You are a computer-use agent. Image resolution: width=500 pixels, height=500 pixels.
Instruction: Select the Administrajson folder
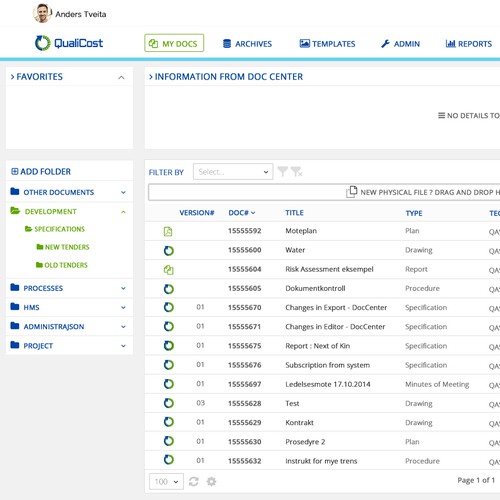47,326
